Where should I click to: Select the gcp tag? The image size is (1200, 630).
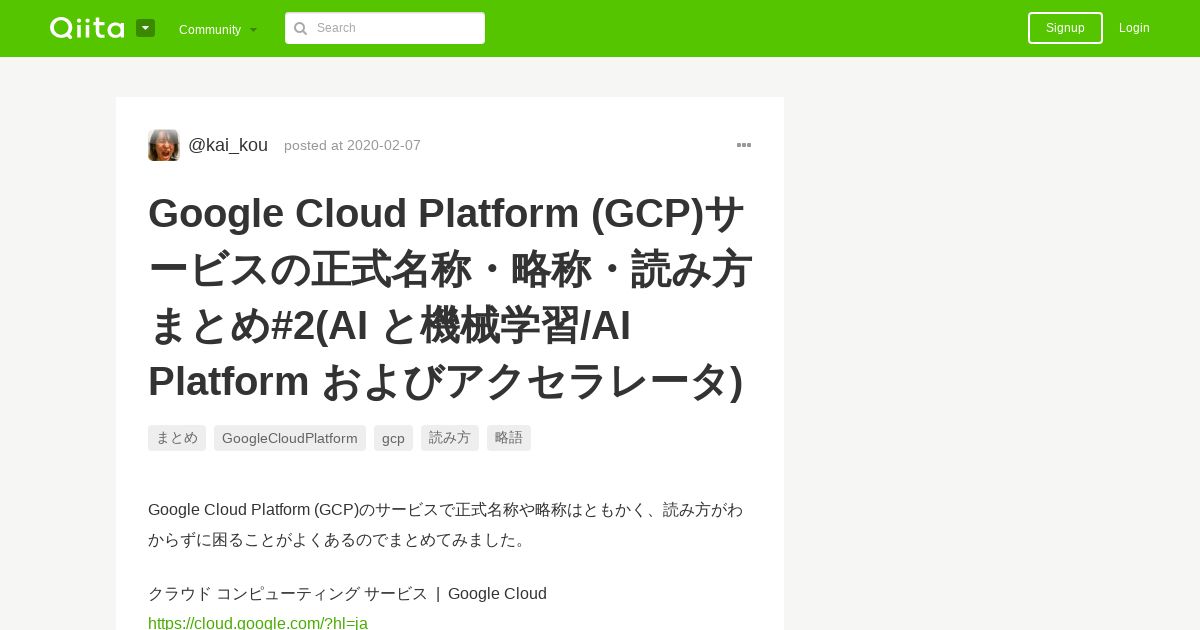pyautogui.click(x=393, y=438)
